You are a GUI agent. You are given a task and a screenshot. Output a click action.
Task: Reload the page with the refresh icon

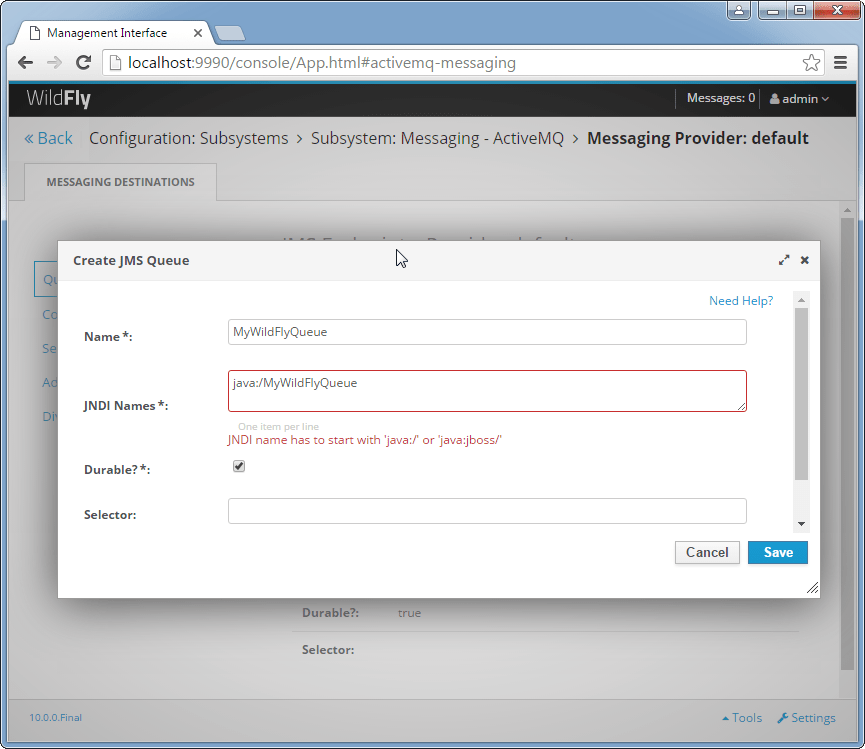(x=83, y=62)
